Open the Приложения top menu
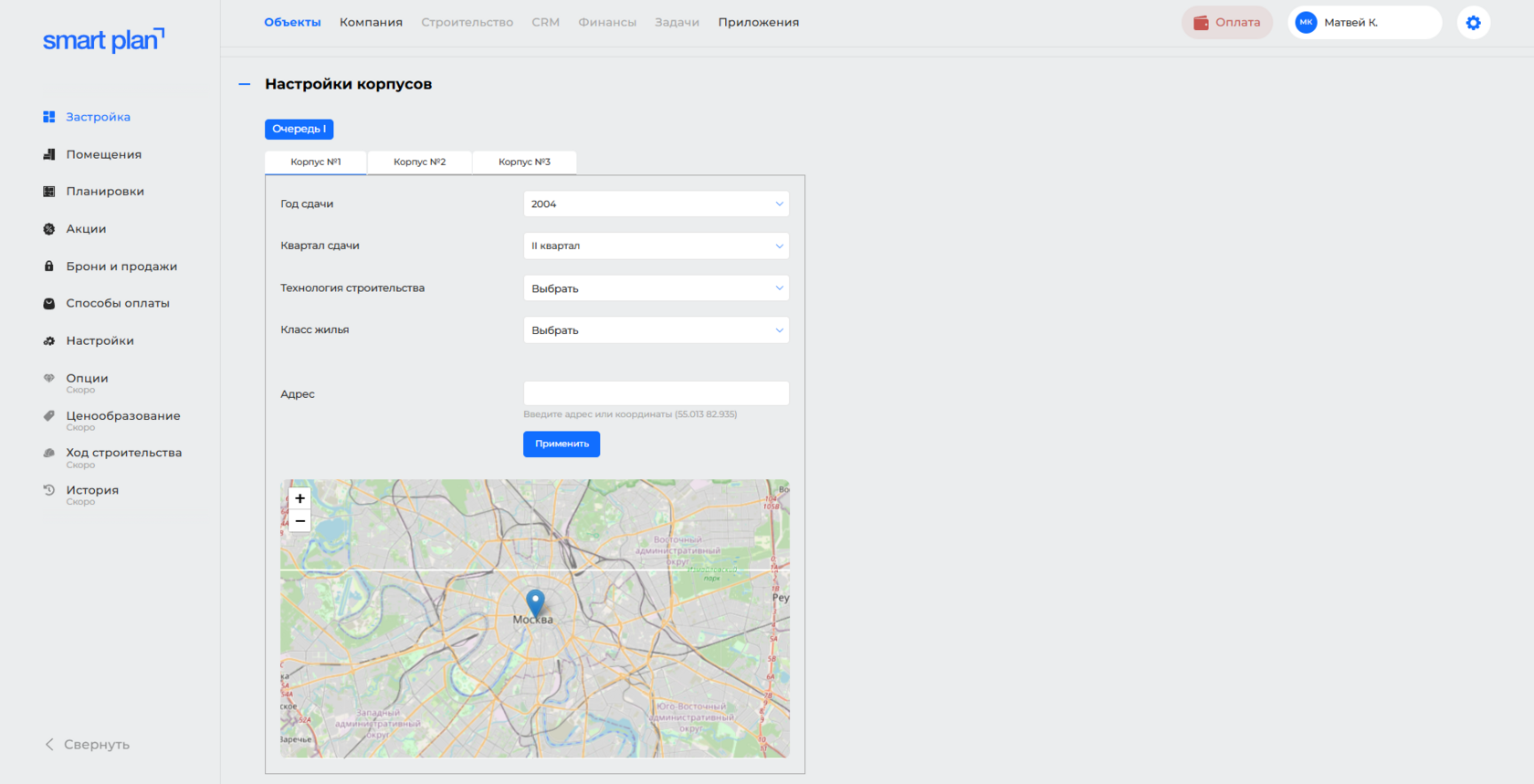 click(x=759, y=23)
